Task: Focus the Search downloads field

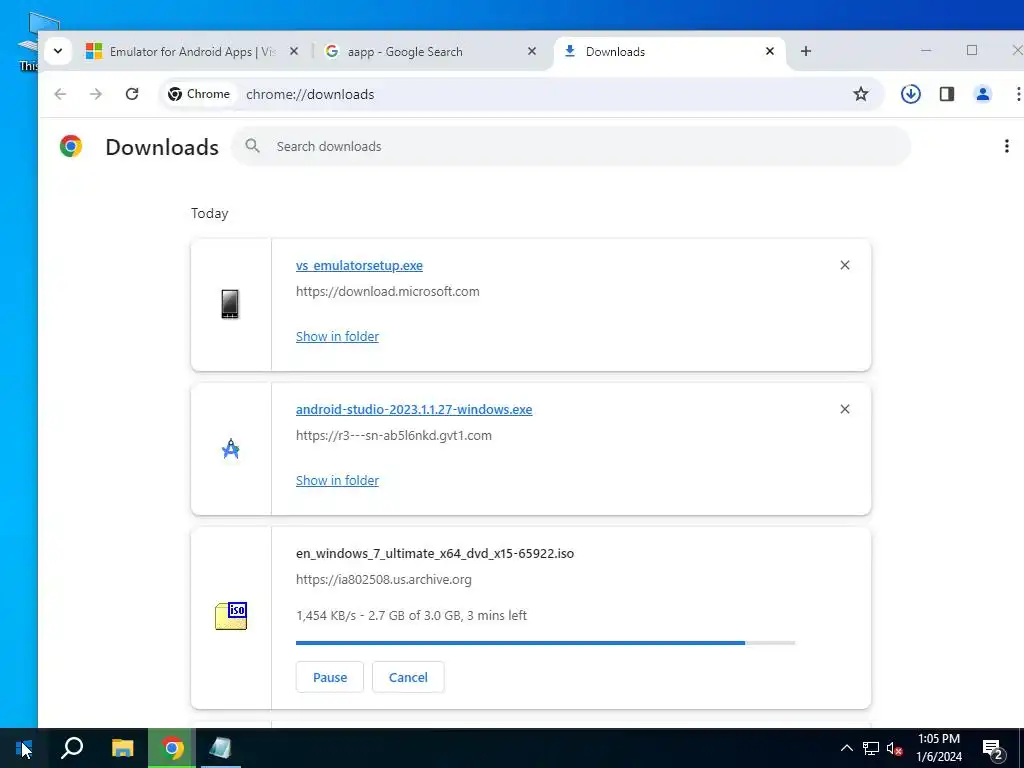Action: [571, 146]
